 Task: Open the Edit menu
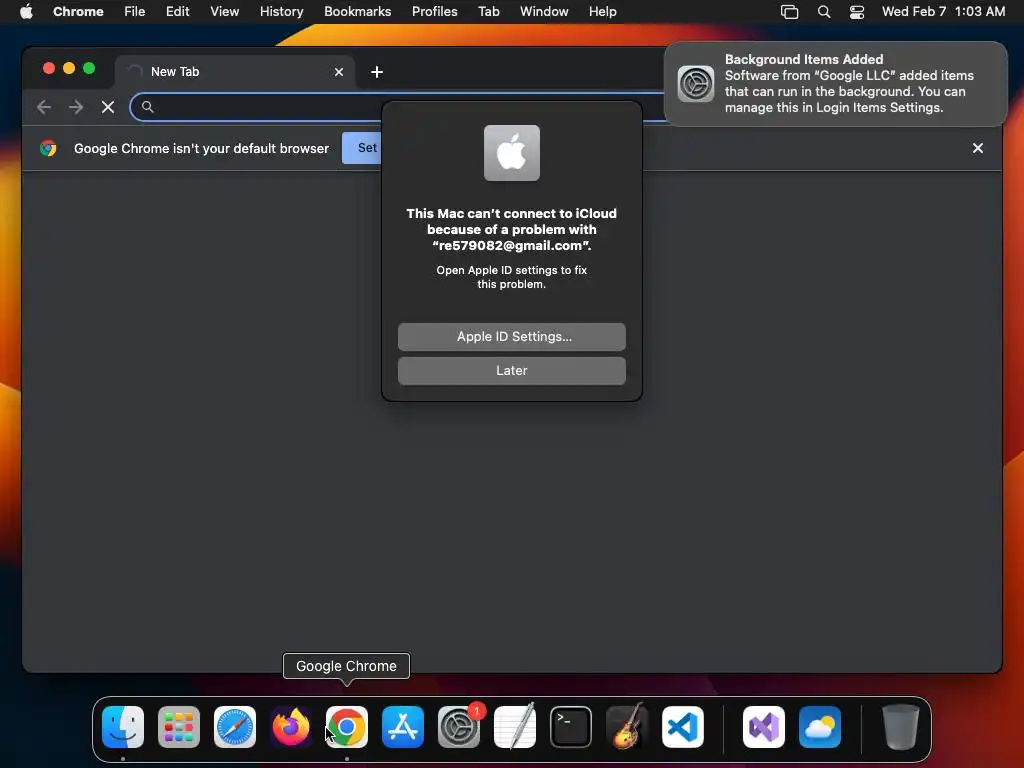point(178,12)
